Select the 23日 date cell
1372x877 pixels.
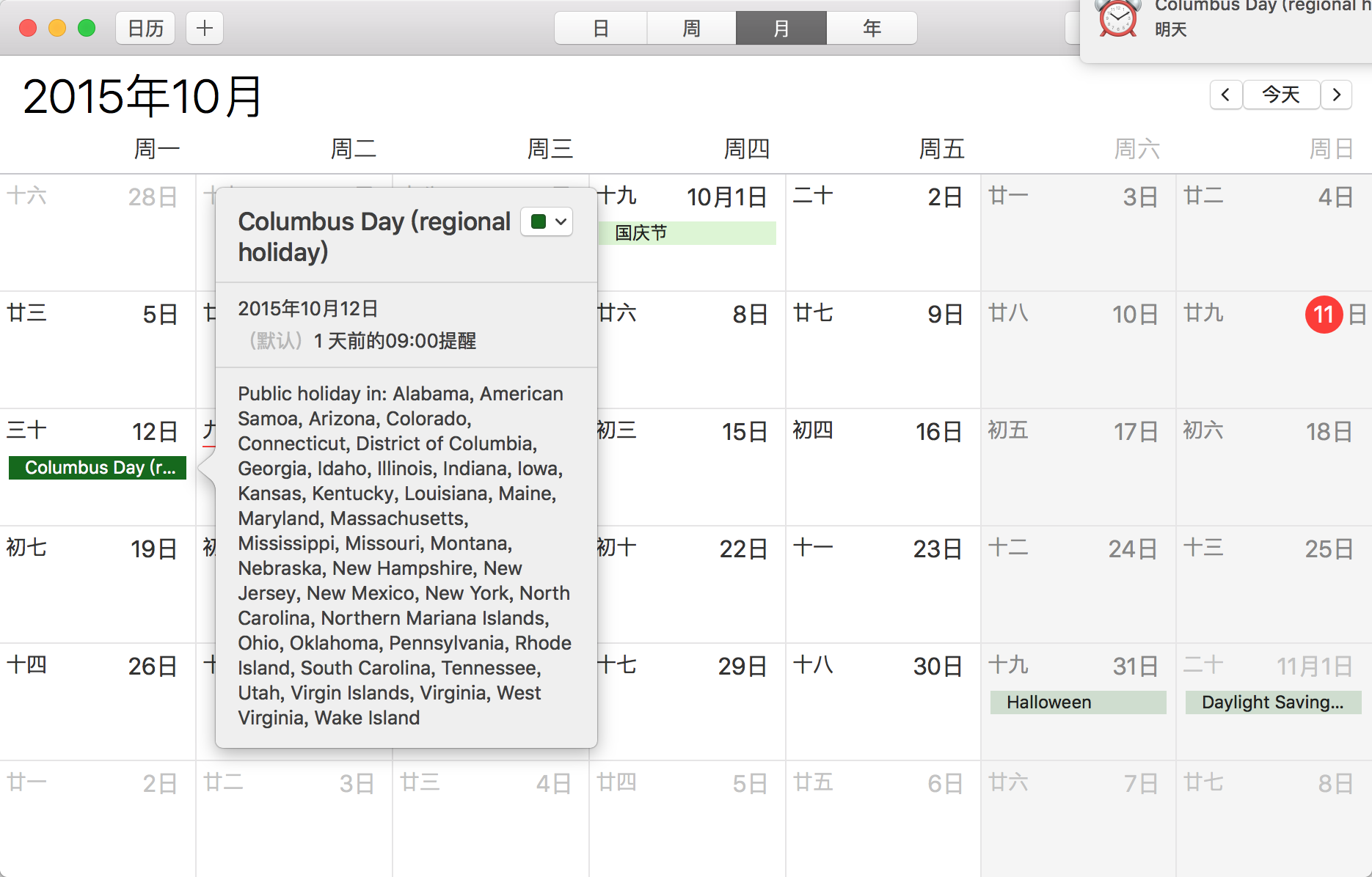tap(938, 549)
